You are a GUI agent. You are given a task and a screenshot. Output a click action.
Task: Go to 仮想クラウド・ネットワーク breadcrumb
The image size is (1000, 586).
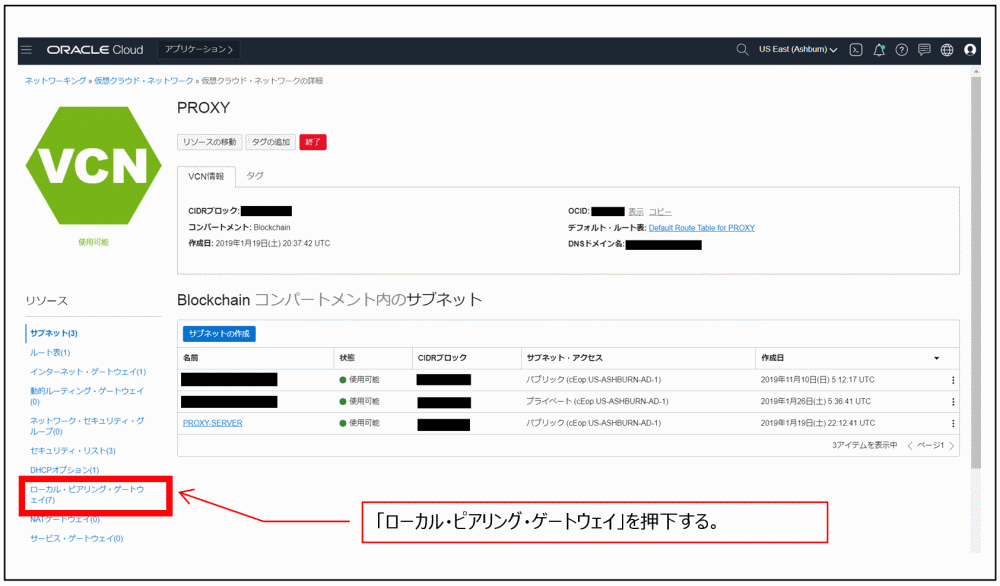[x=143, y=81]
